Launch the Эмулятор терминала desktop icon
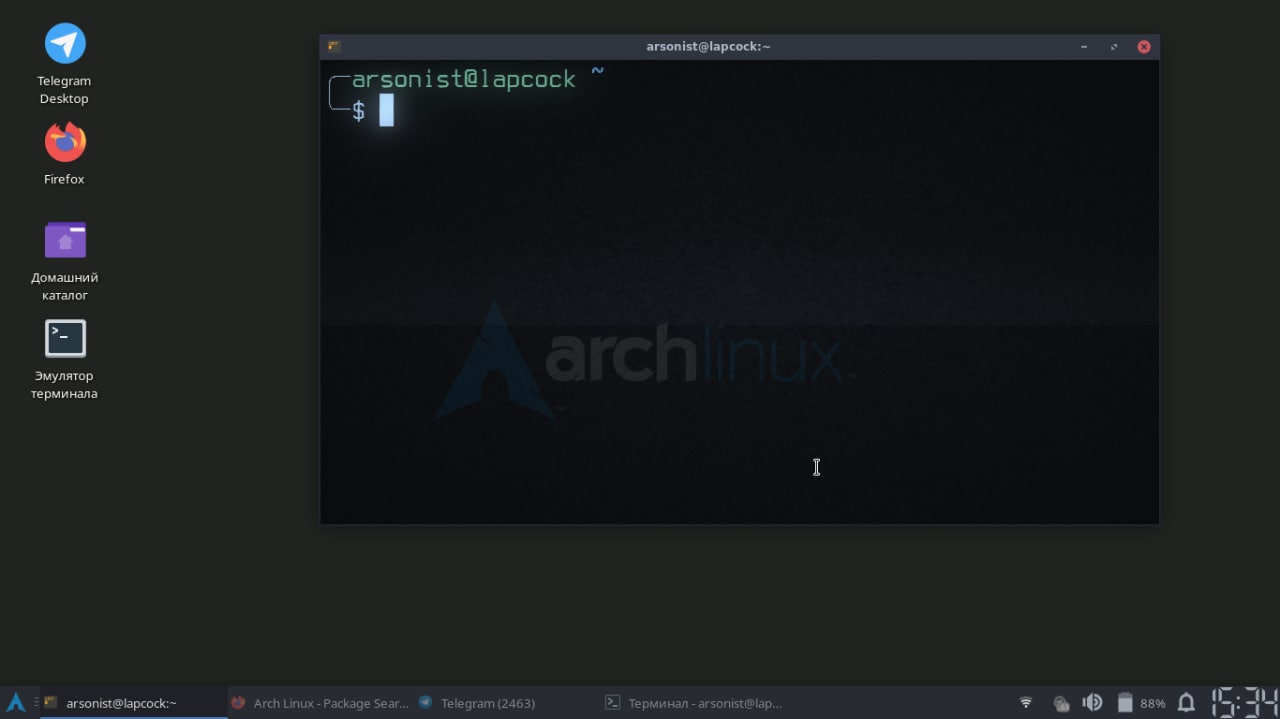This screenshot has height=719, width=1280. tap(65, 338)
